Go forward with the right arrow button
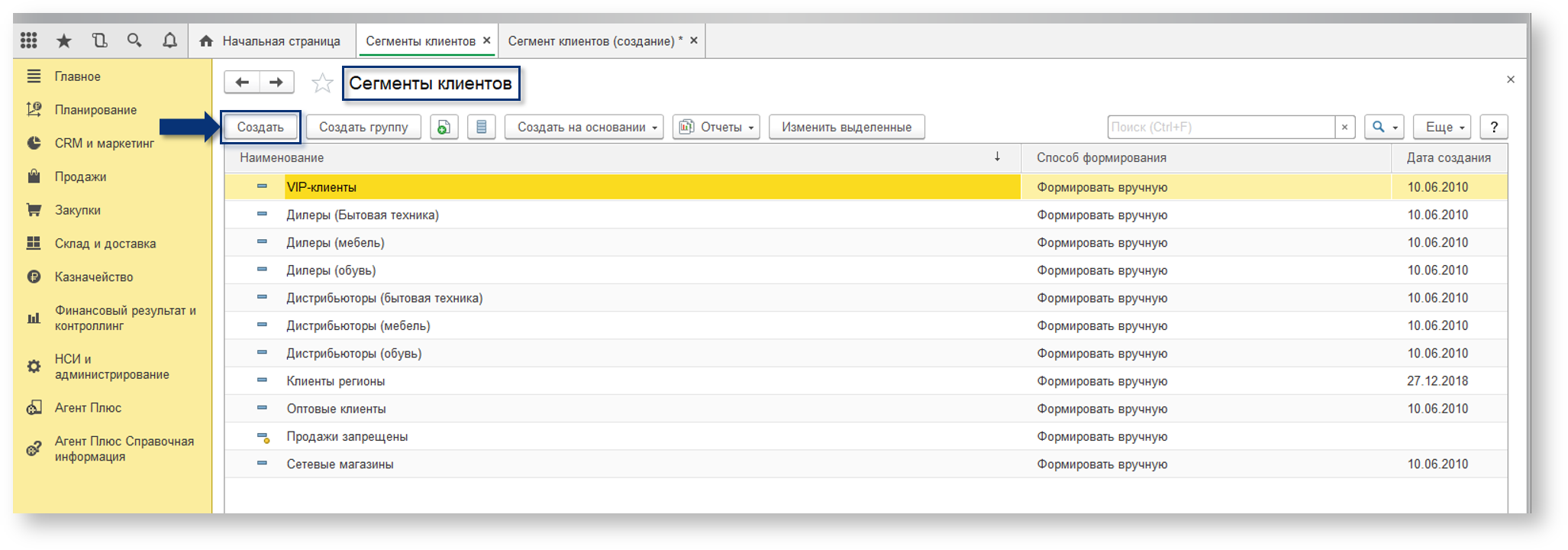Viewport: 1568px width, 550px height. 276,82
